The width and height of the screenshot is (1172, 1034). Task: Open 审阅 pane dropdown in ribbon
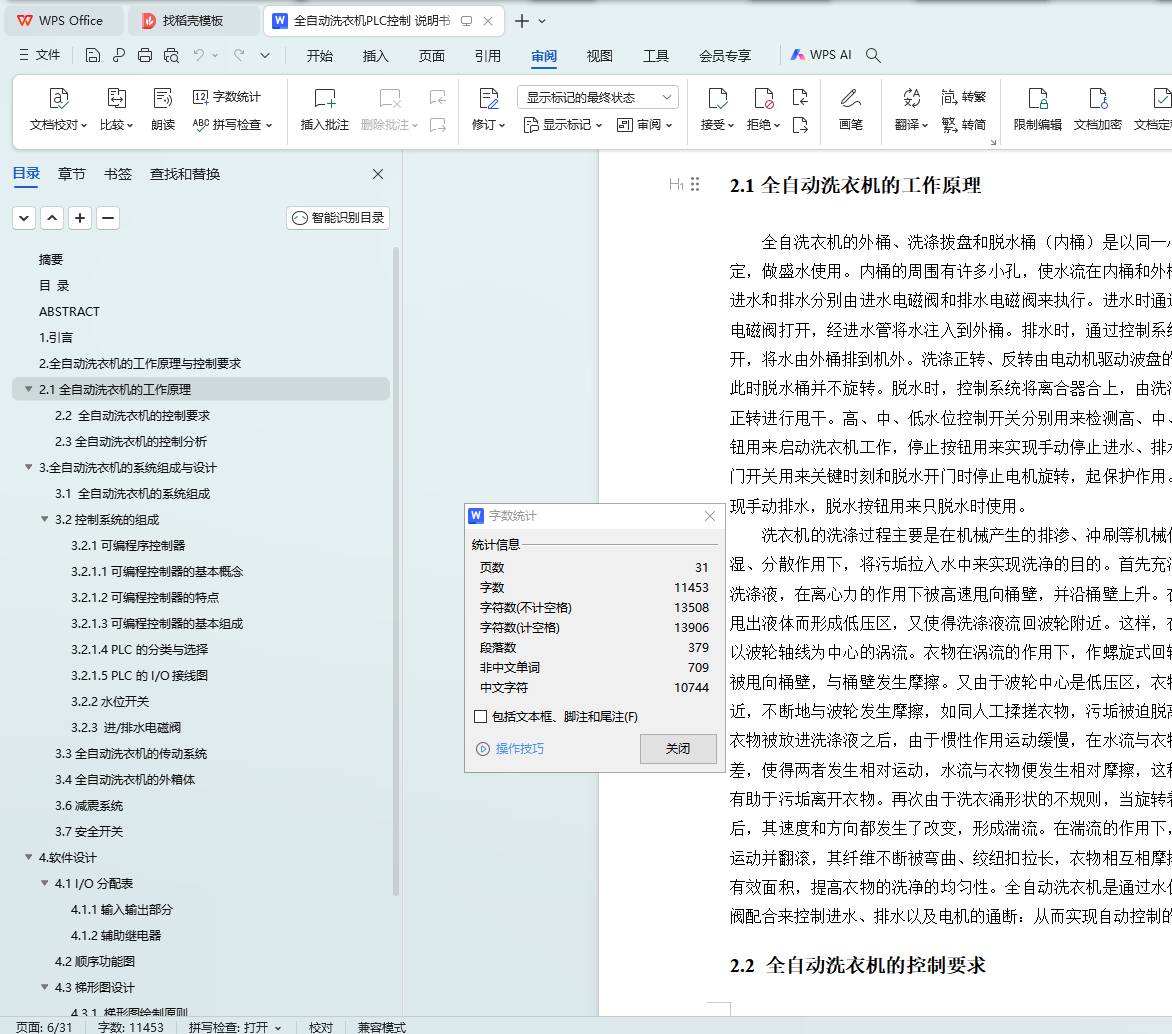[644, 125]
